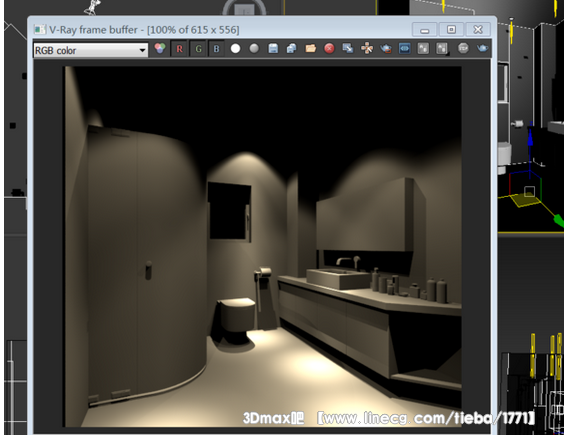The width and height of the screenshot is (564, 435).
Task: Stop rendering with the gray stop icon
Action: [463, 48]
